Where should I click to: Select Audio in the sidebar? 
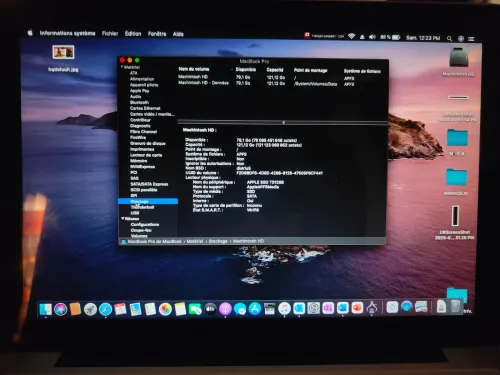tap(135, 96)
